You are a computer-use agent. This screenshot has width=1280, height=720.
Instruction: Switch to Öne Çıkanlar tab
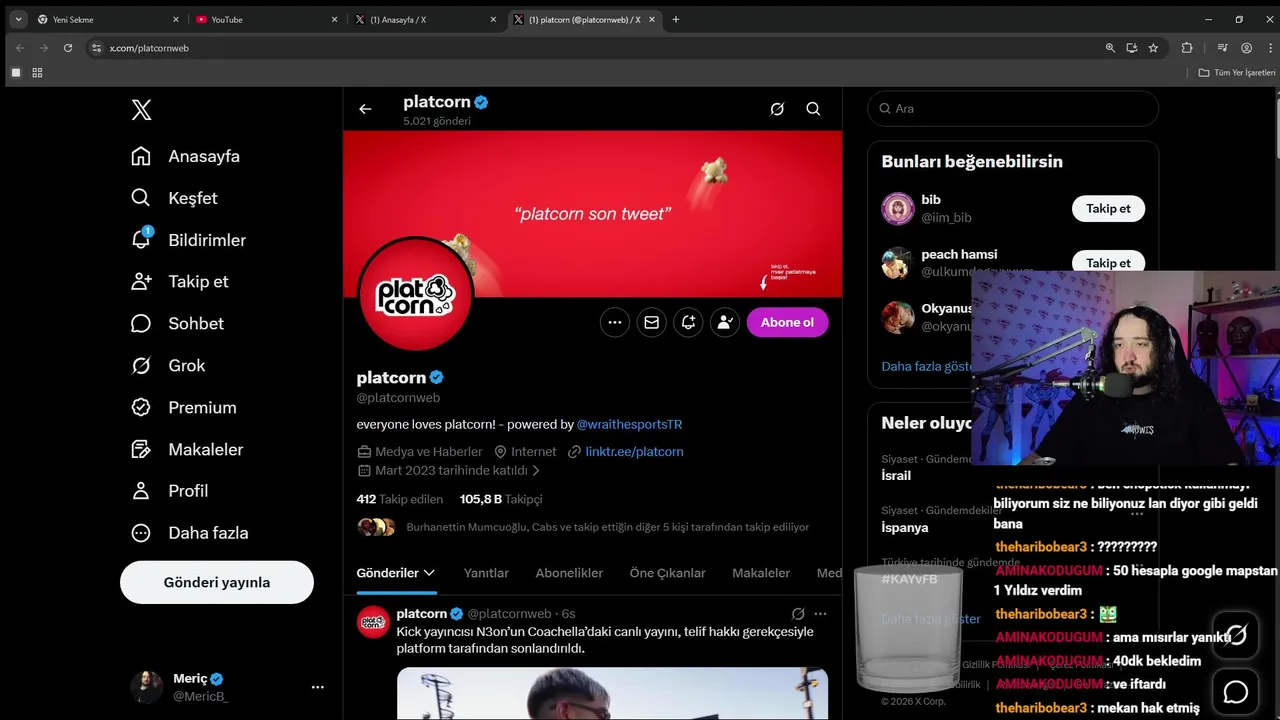[667, 573]
